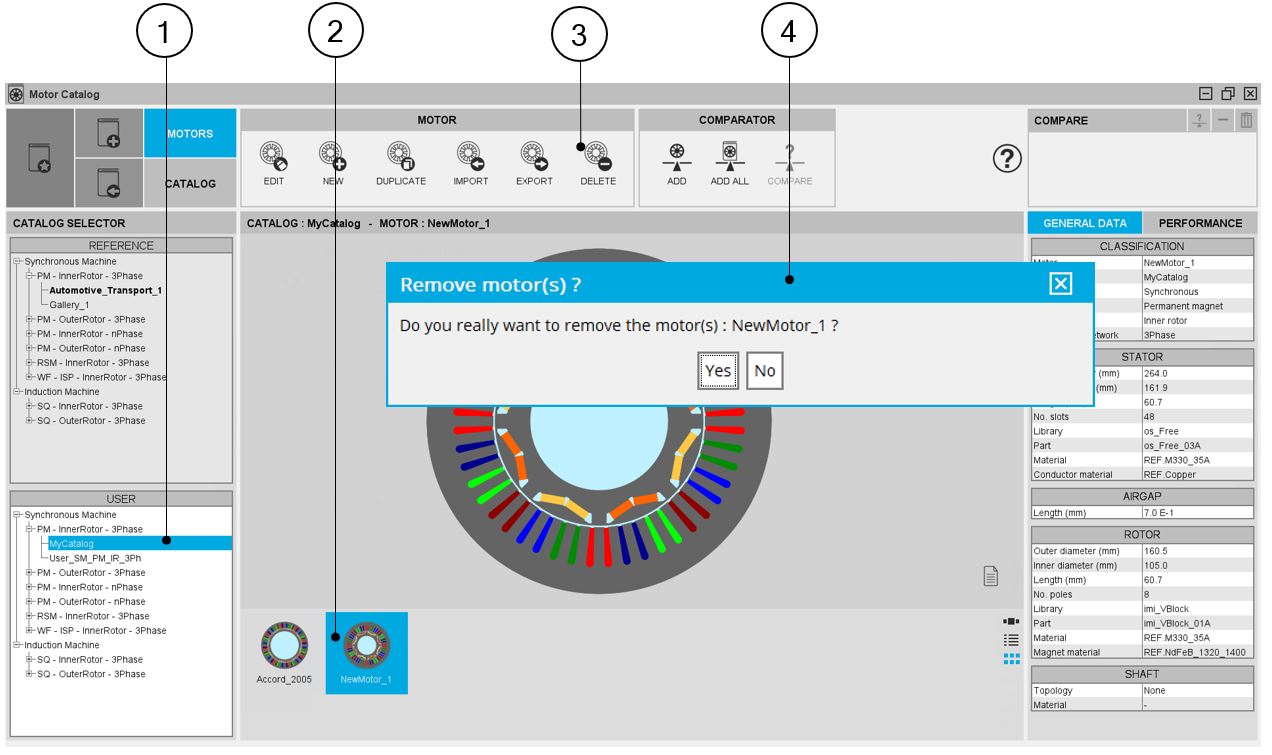1272x755 pixels.
Task: Switch to list view mode
Action: [1011, 639]
